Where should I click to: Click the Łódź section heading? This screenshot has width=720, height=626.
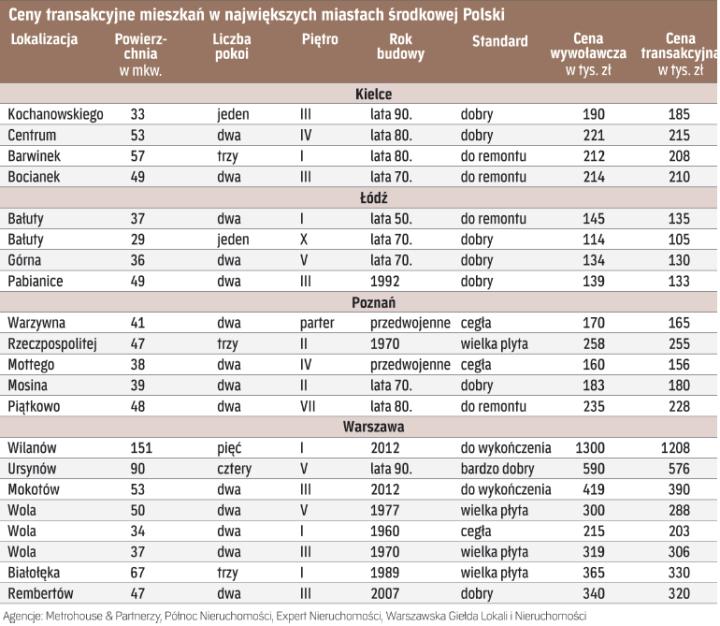[374, 198]
